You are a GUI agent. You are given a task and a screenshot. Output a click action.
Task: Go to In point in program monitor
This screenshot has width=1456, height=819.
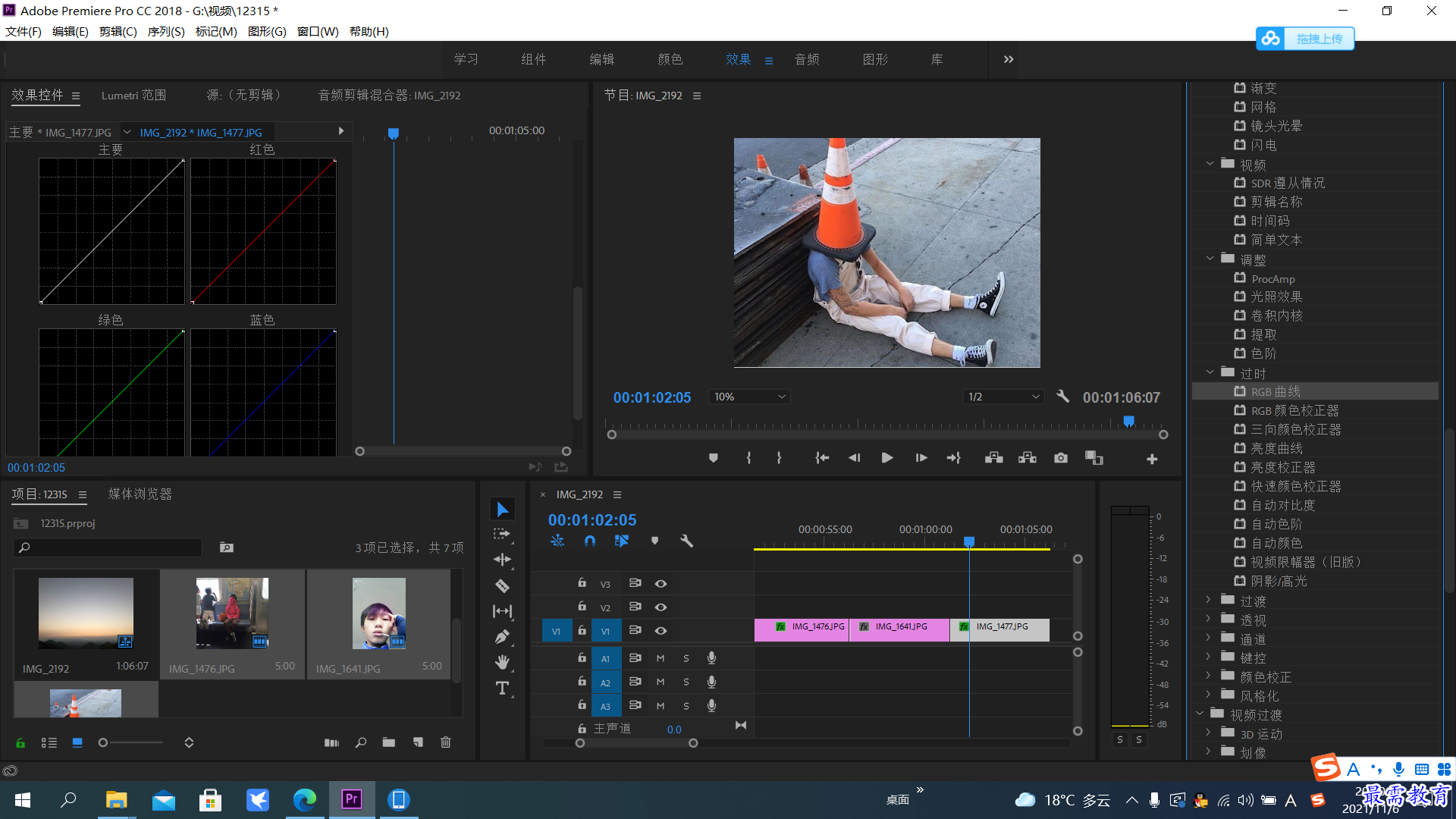tap(822, 458)
